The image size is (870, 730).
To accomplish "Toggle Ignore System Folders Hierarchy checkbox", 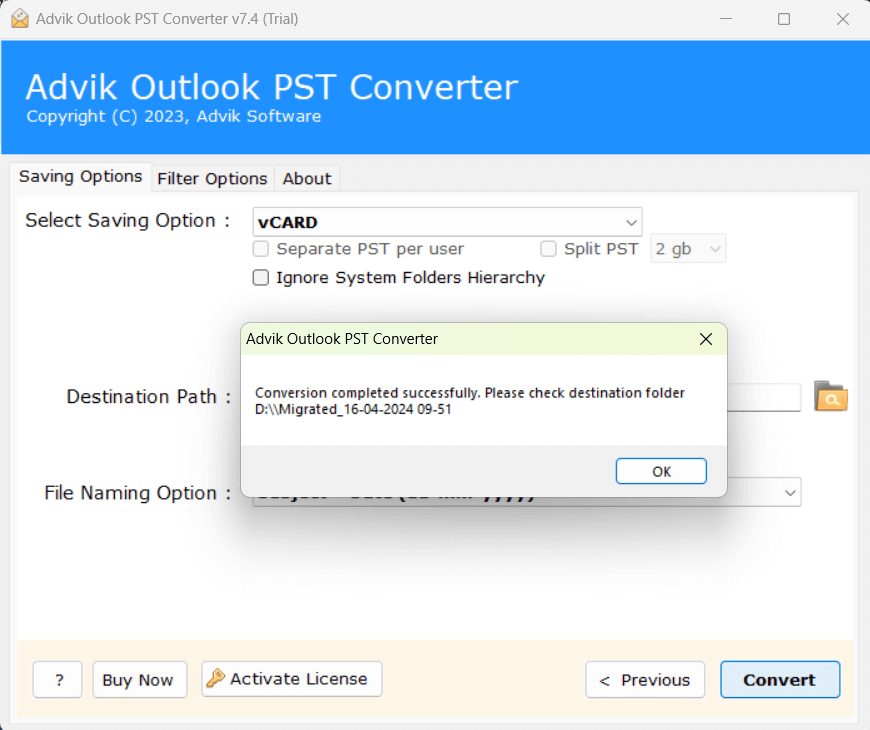I will coord(261,277).
